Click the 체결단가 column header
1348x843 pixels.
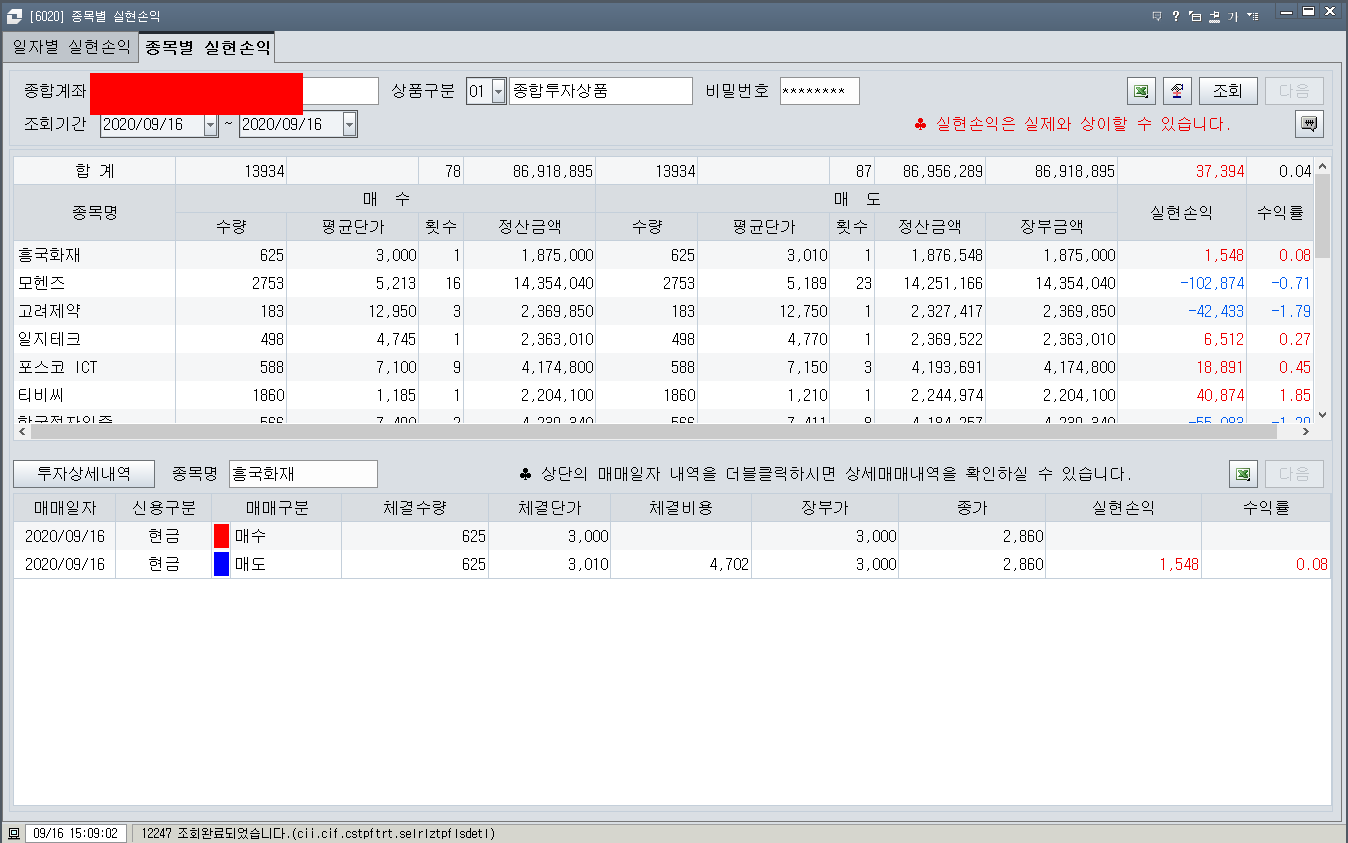[x=549, y=508]
